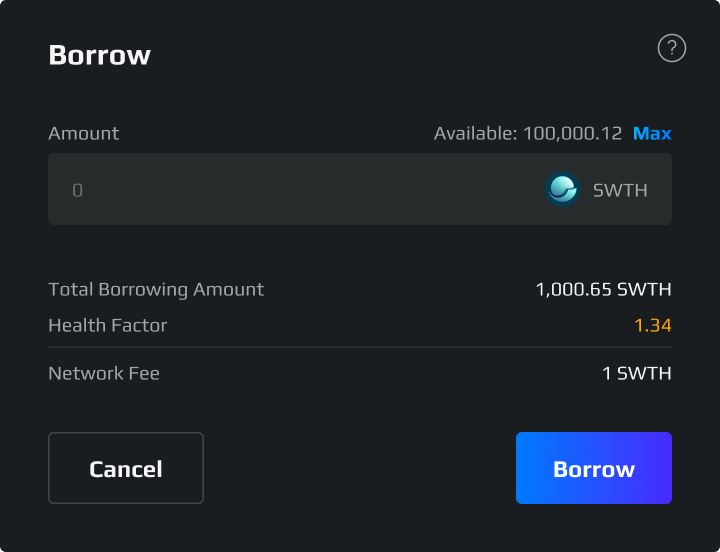The width and height of the screenshot is (720, 552).
Task: Select the 1,000.65 SWTH total value
Action: coord(603,290)
